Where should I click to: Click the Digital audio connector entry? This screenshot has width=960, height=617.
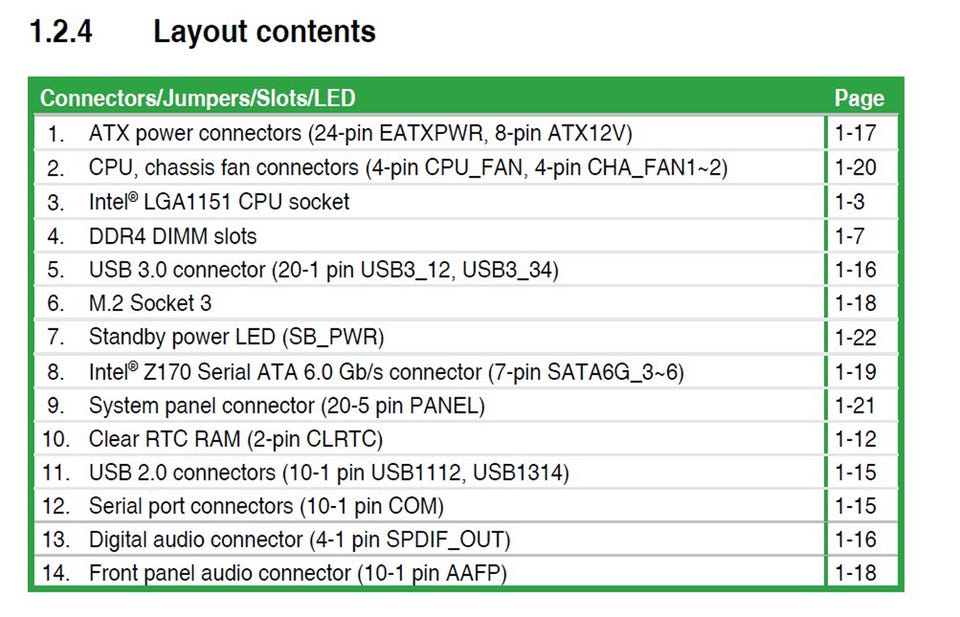(299, 540)
